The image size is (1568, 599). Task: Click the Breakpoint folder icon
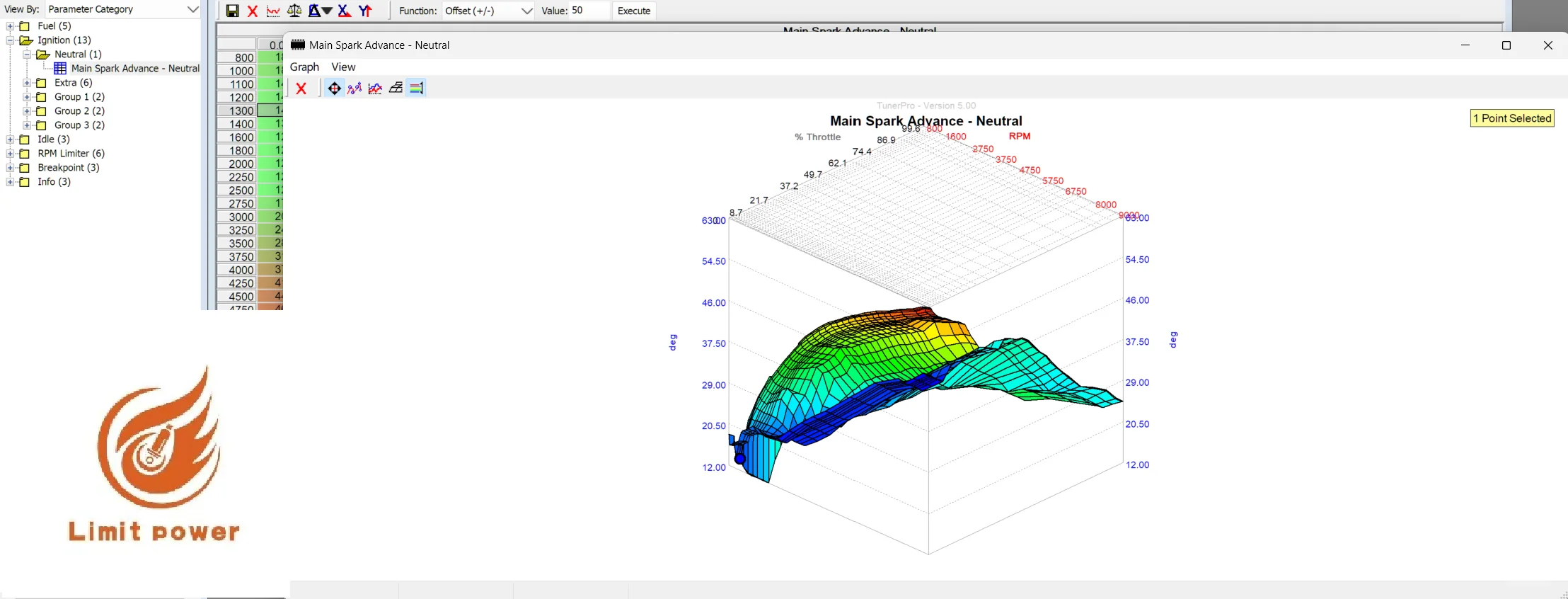[24, 168]
